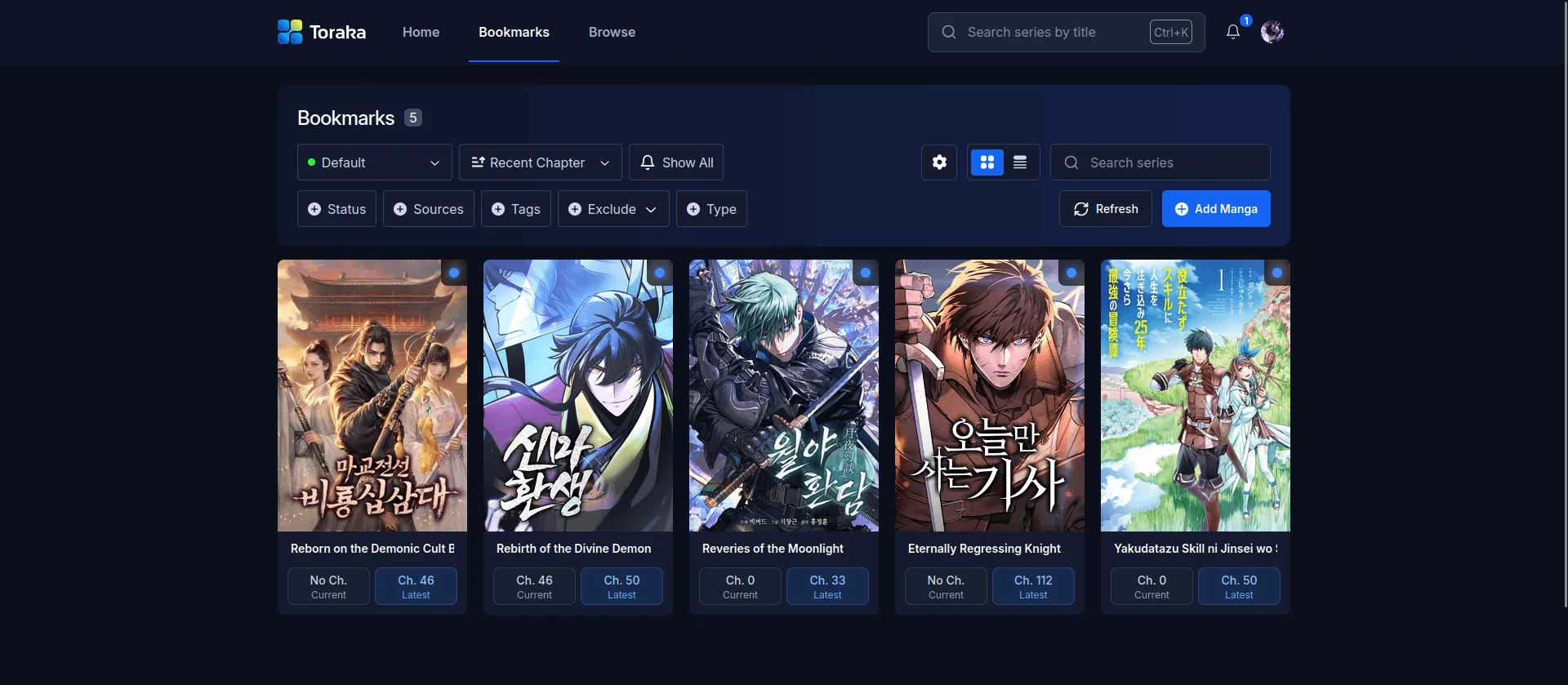This screenshot has height=685, width=1568.
Task: Open Ch. 50 Latest for Yakudatazu Skill
Action: click(1239, 586)
